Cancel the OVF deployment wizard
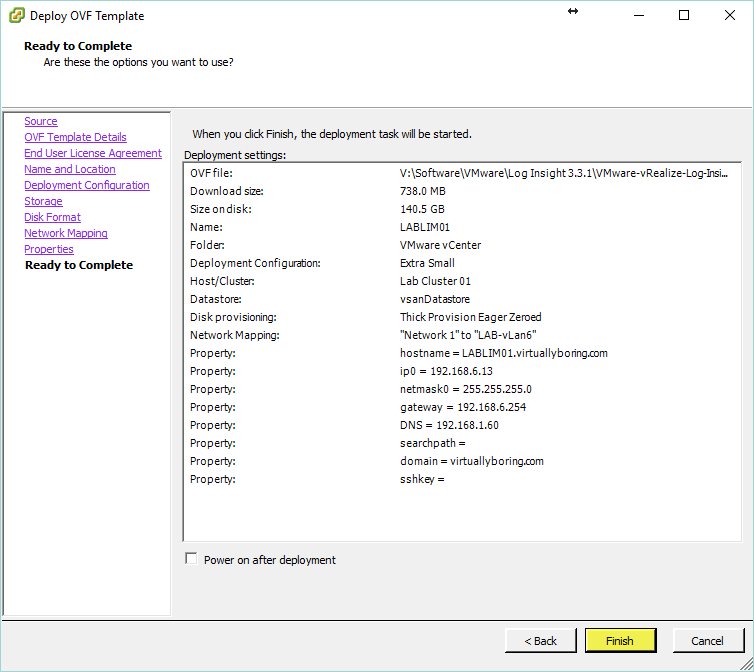Viewport: 754px width, 672px height. (x=707, y=641)
